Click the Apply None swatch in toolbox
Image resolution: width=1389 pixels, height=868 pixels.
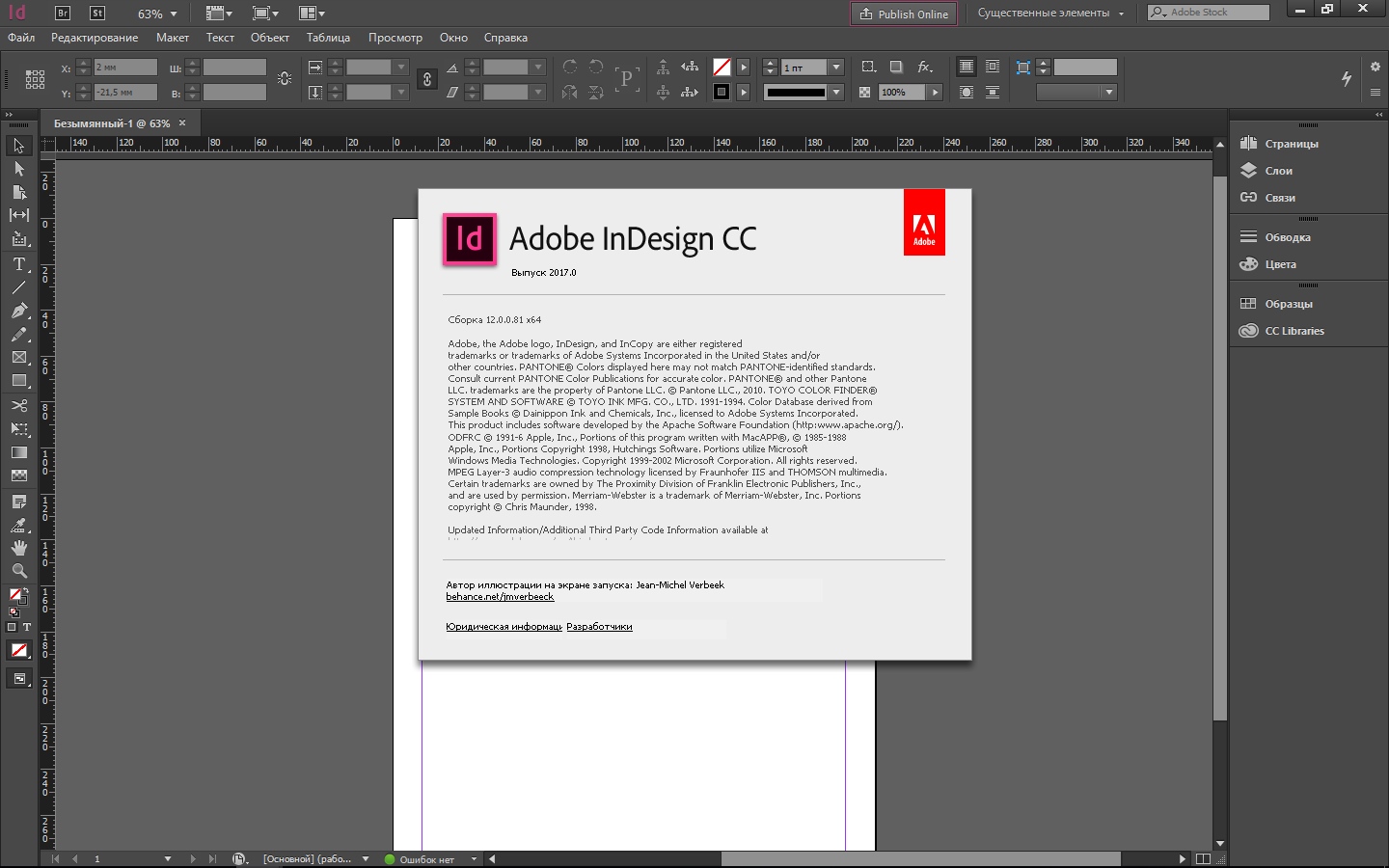click(18, 651)
